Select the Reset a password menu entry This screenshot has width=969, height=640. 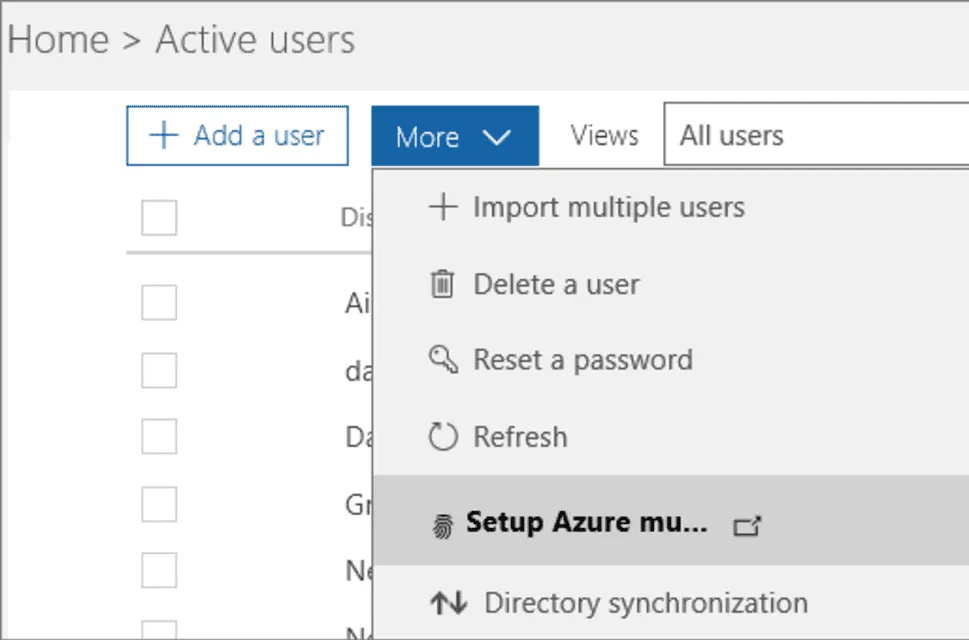(x=582, y=360)
